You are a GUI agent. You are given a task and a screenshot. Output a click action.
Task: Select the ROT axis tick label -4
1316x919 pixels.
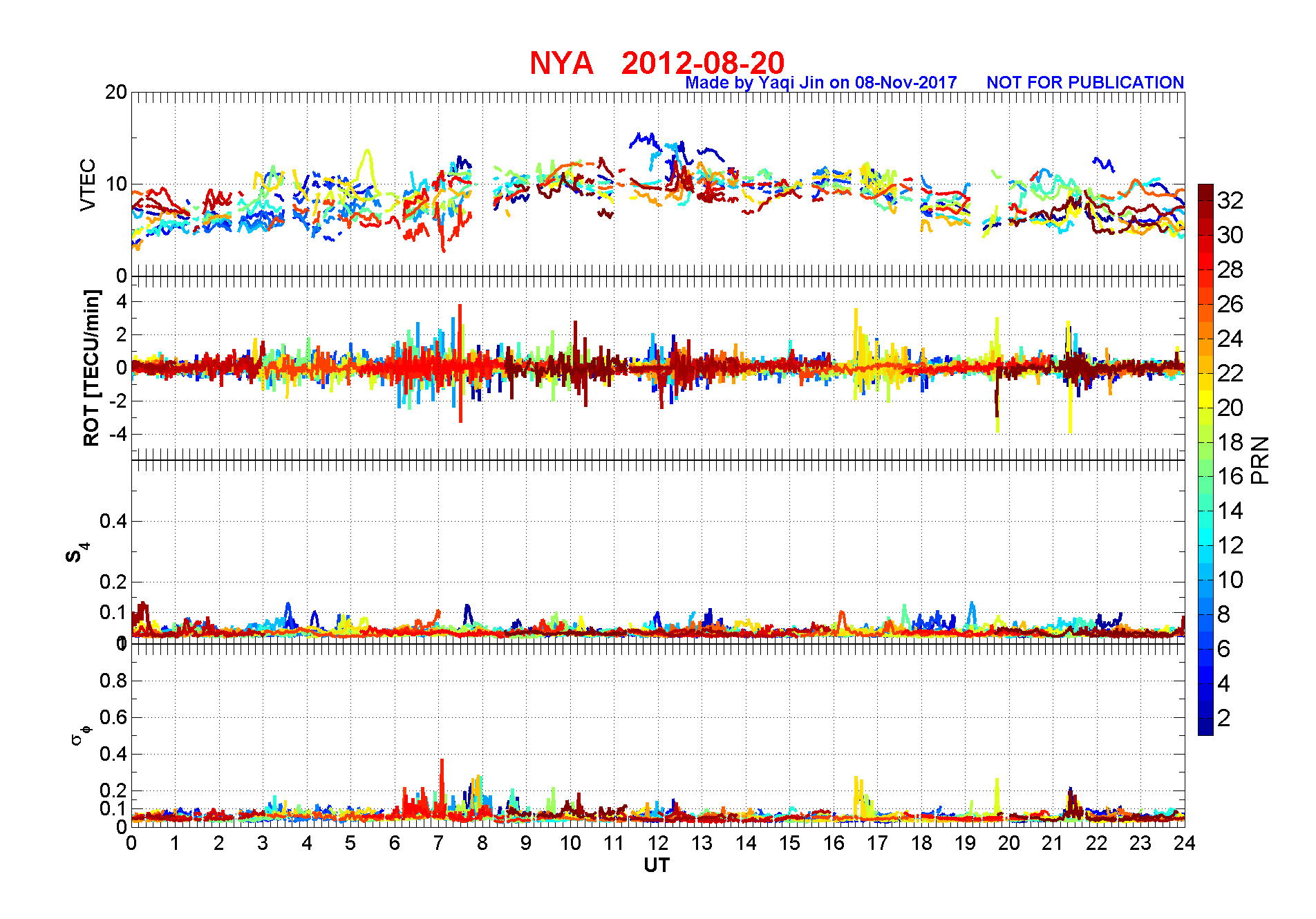point(119,435)
